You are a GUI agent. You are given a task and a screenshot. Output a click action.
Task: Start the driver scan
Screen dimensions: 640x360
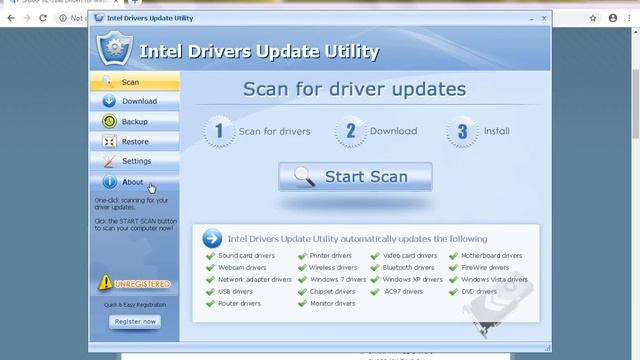(x=355, y=177)
